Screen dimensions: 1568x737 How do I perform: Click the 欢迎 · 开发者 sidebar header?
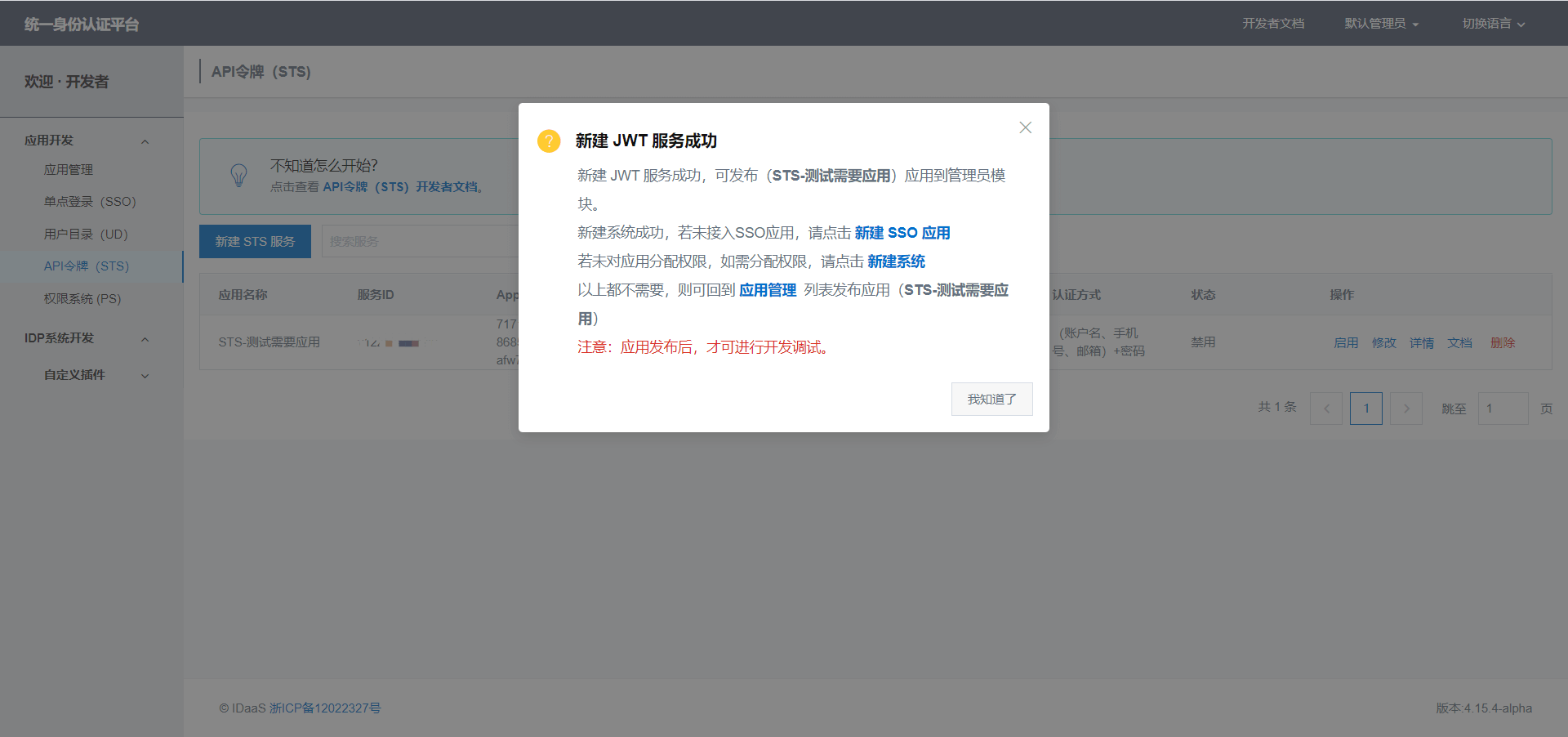coord(66,82)
